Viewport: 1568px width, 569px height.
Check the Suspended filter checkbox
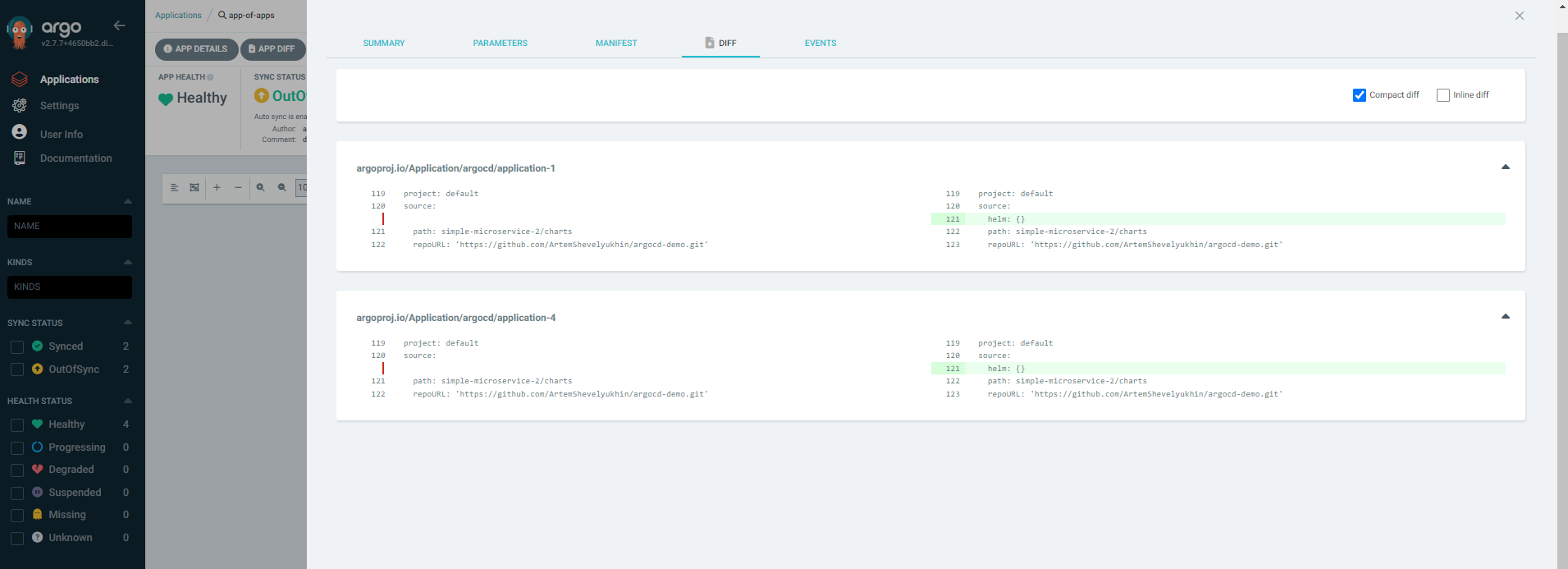pyautogui.click(x=17, y=493)
